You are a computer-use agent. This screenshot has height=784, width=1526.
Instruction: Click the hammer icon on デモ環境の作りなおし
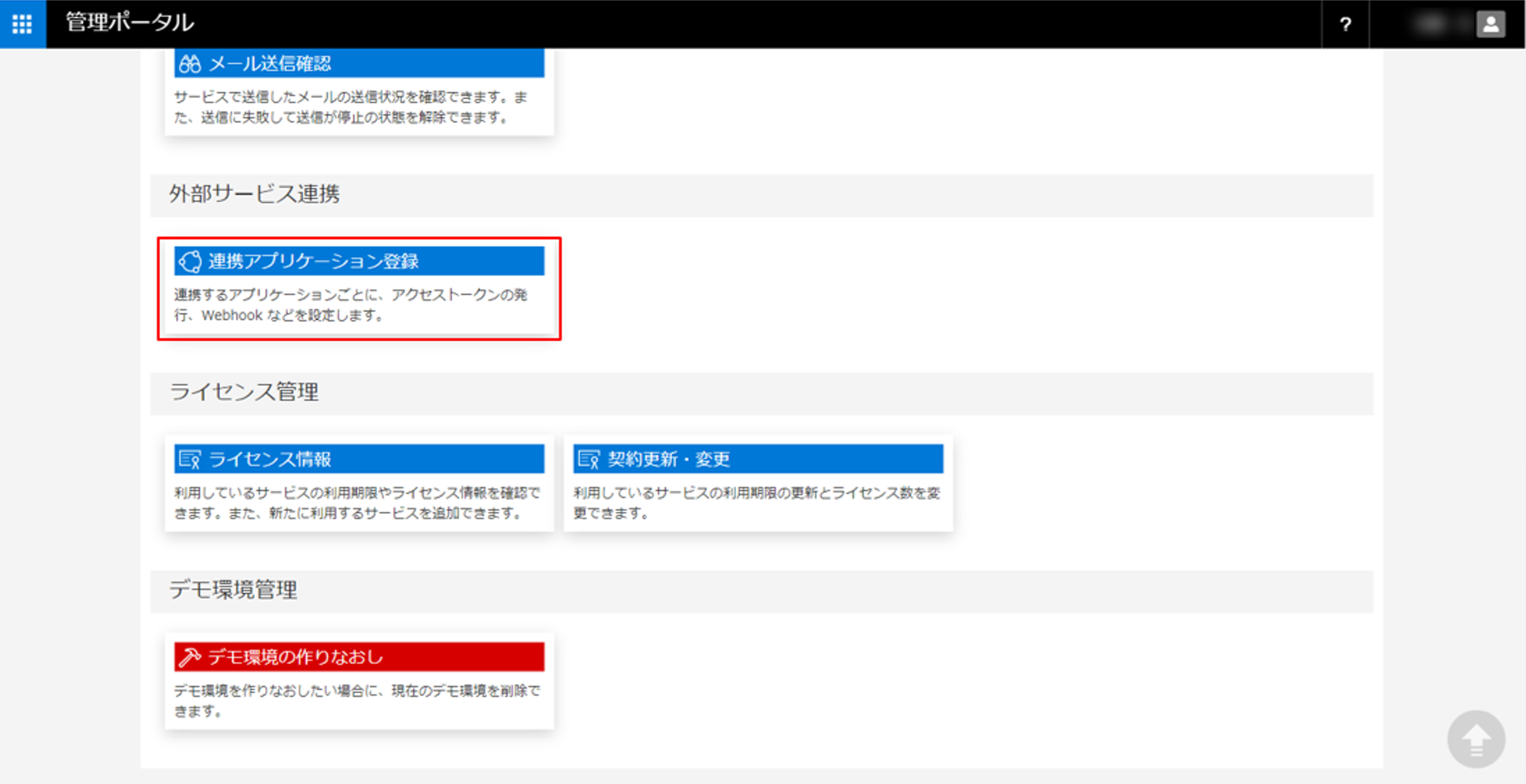190,657
